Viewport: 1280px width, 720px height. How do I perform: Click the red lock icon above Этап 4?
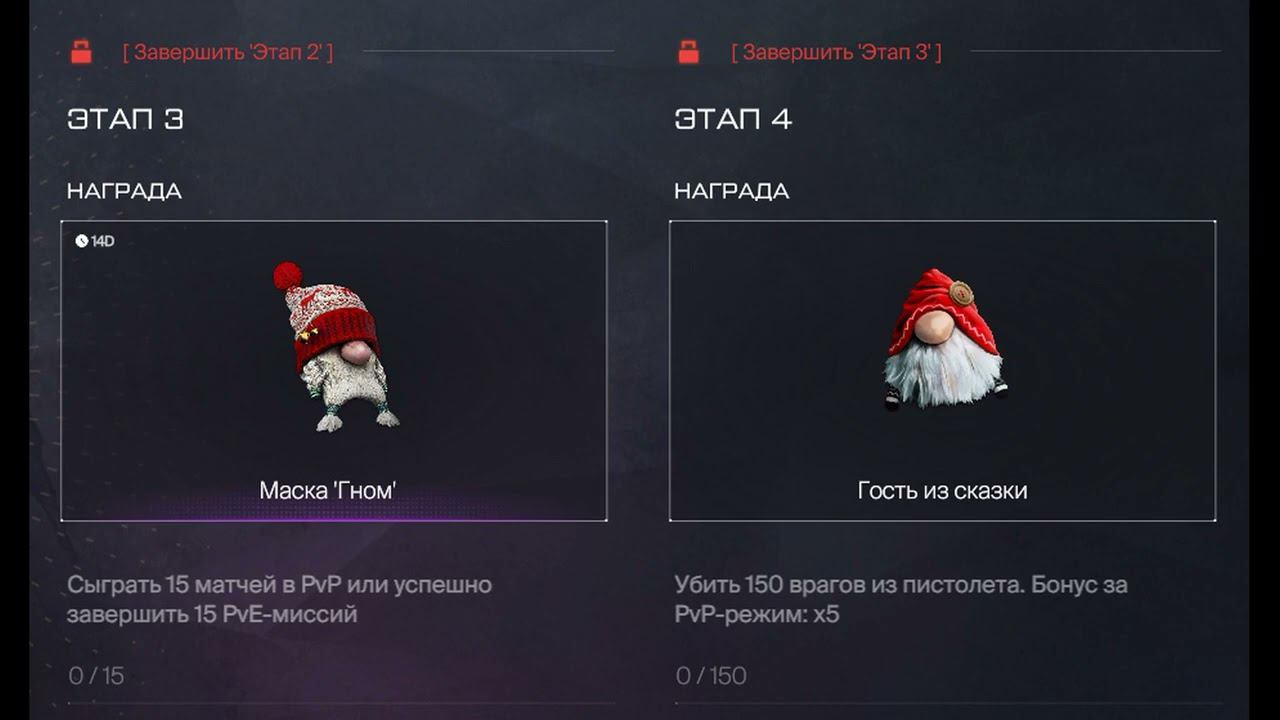tap(689, 52)
